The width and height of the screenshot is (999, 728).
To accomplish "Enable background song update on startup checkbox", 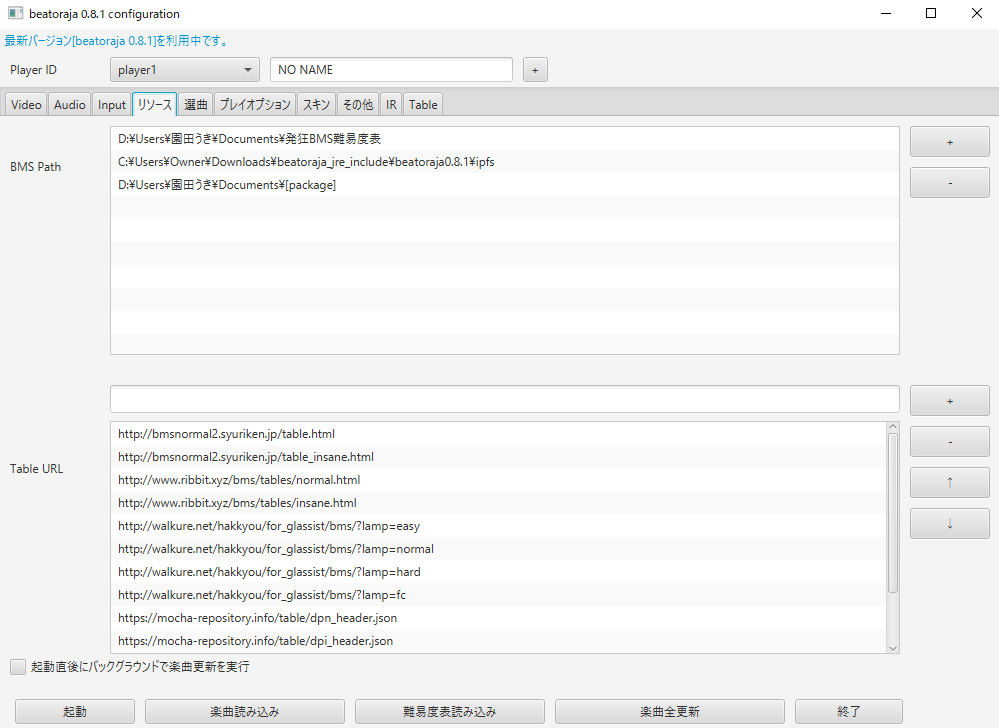I will pos(18,666).
